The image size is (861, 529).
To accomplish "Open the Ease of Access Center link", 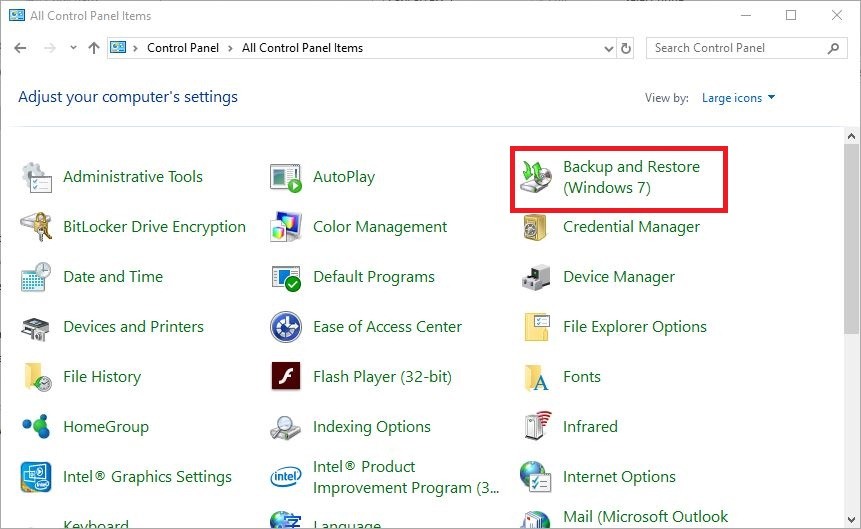I will 388,327.
